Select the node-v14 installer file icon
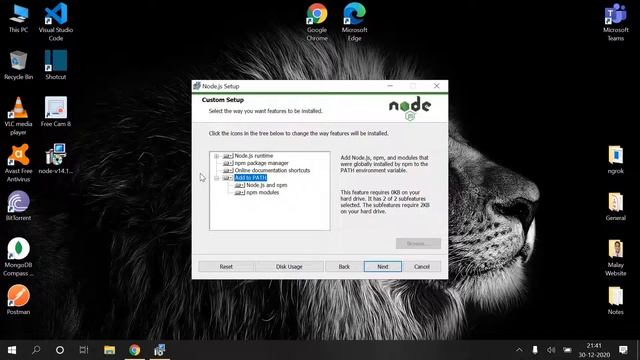This screenshot has width=640, height=360. [x=56, y=159]
